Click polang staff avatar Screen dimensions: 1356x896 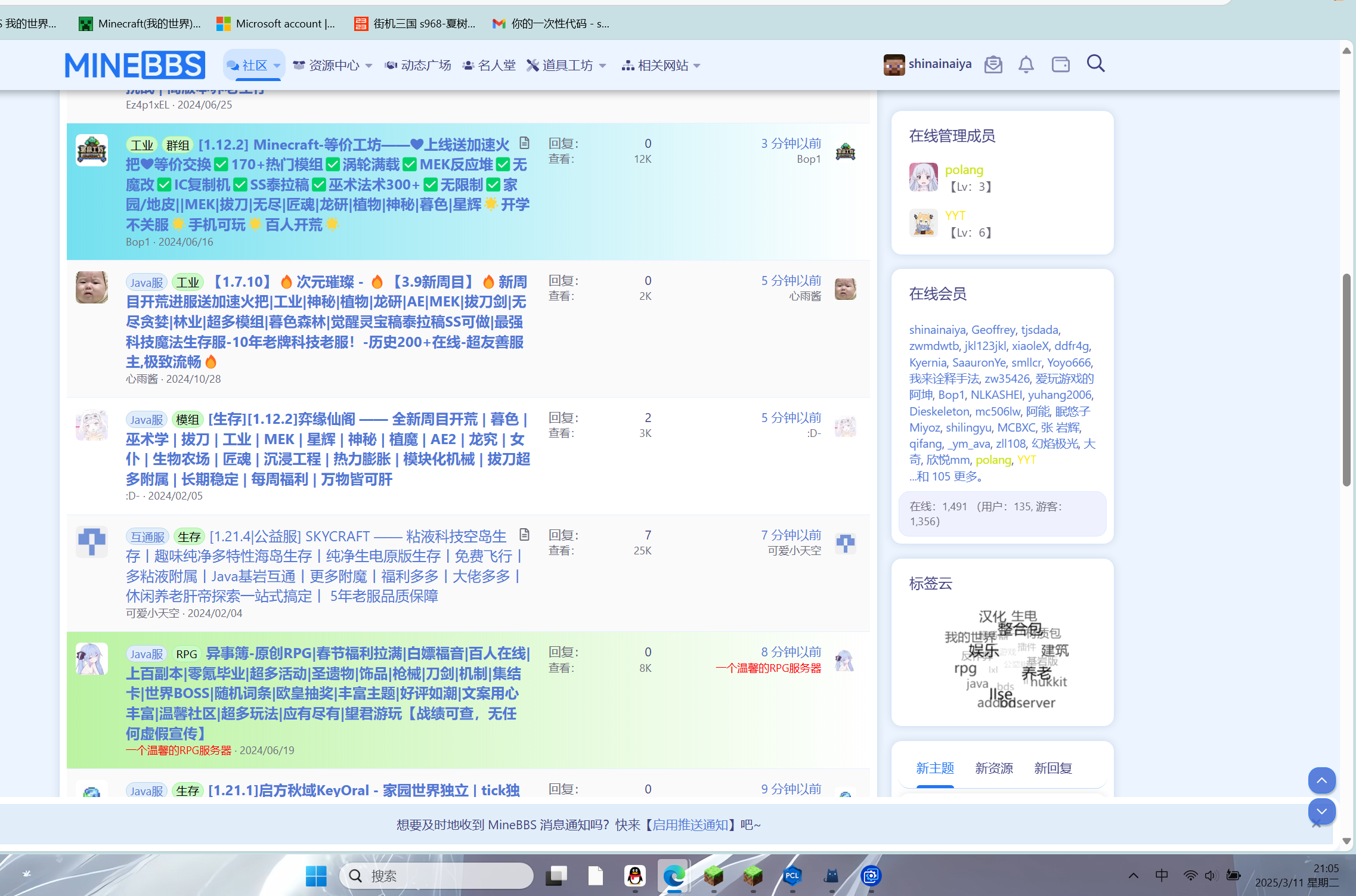tap(924, 177)
